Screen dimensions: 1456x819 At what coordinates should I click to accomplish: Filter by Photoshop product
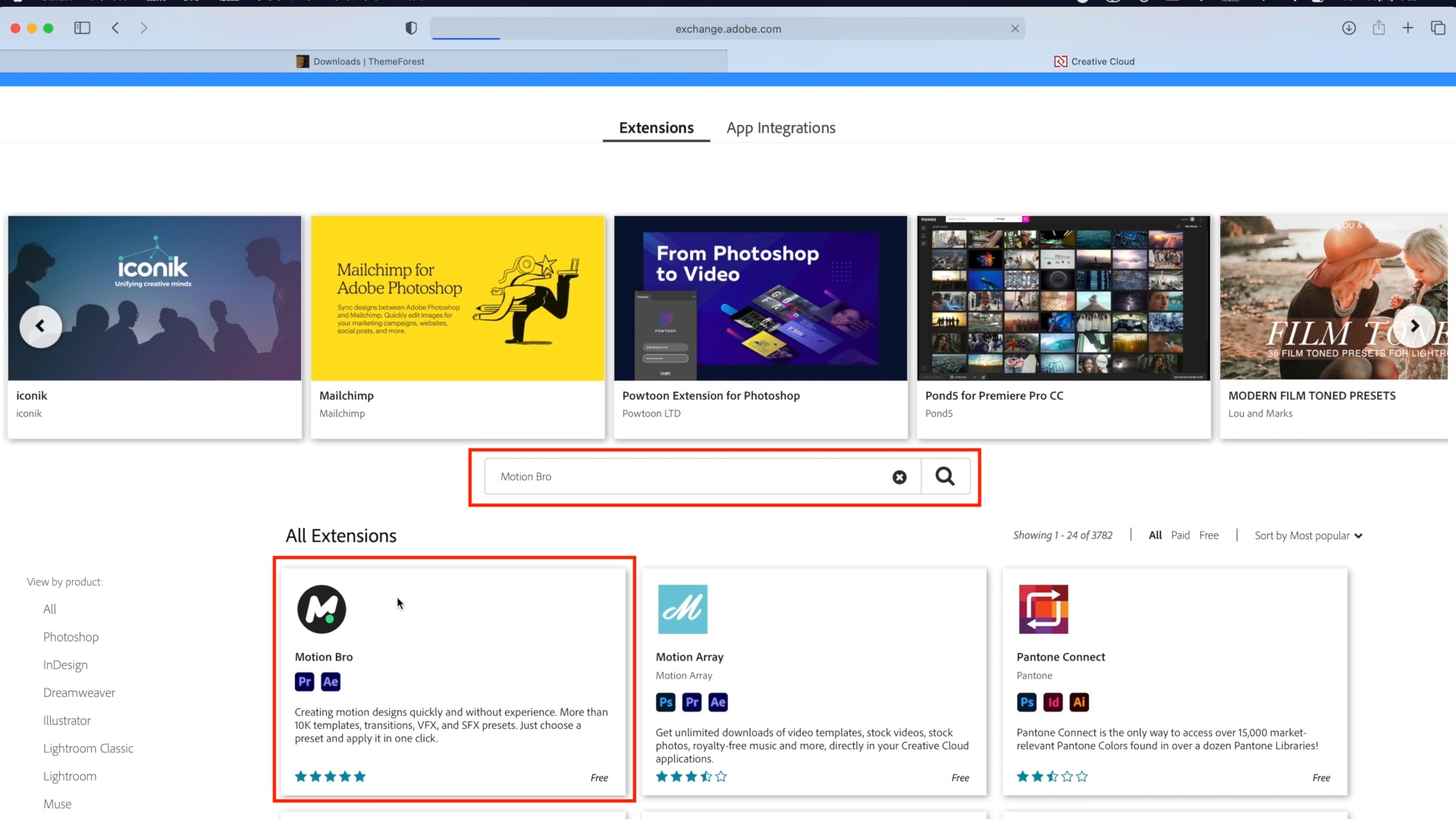(71, 637)
